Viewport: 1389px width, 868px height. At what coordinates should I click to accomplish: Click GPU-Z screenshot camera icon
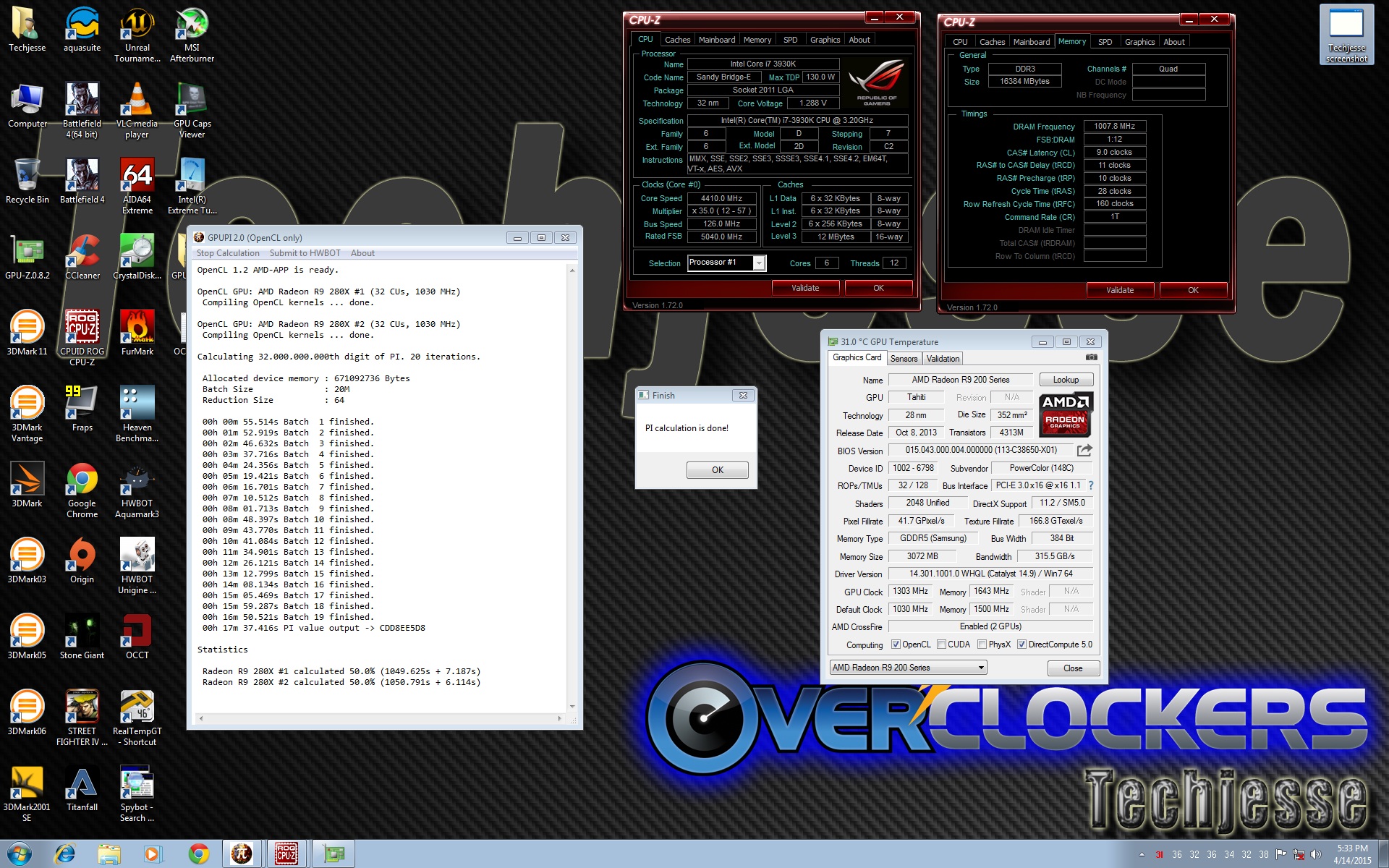[1092, 357]
